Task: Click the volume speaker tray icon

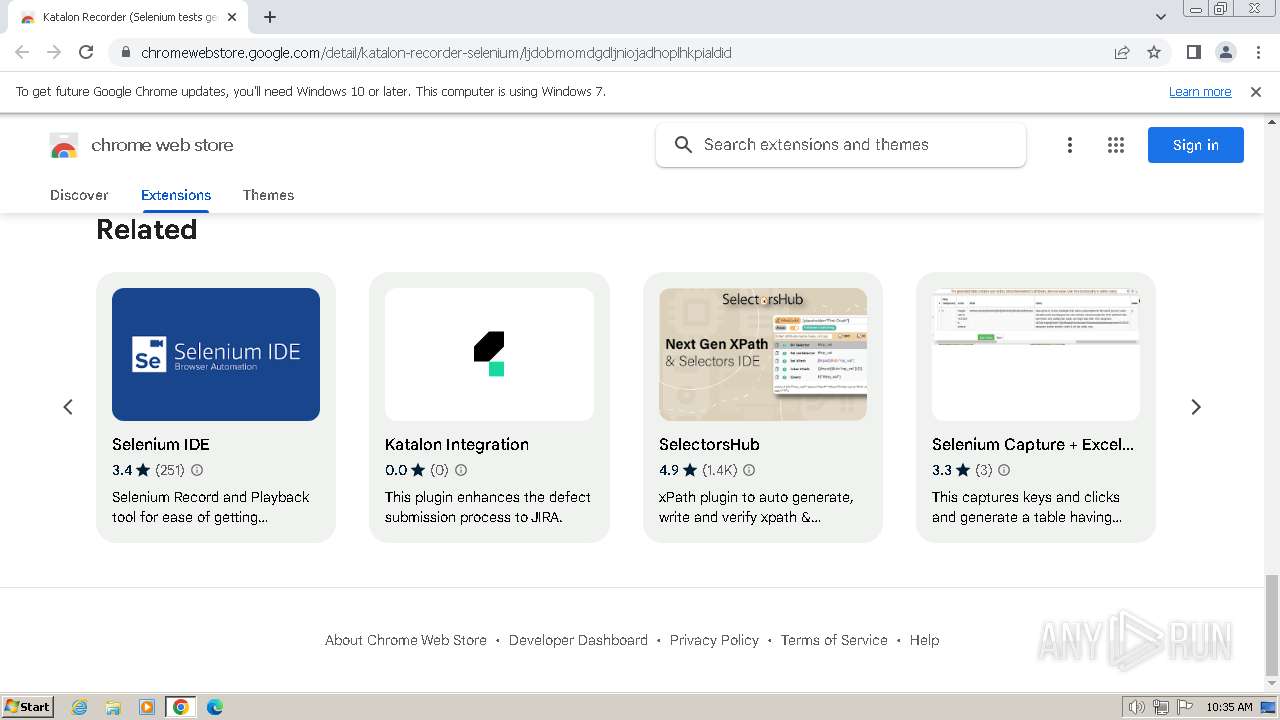Action: (1136, 707)
